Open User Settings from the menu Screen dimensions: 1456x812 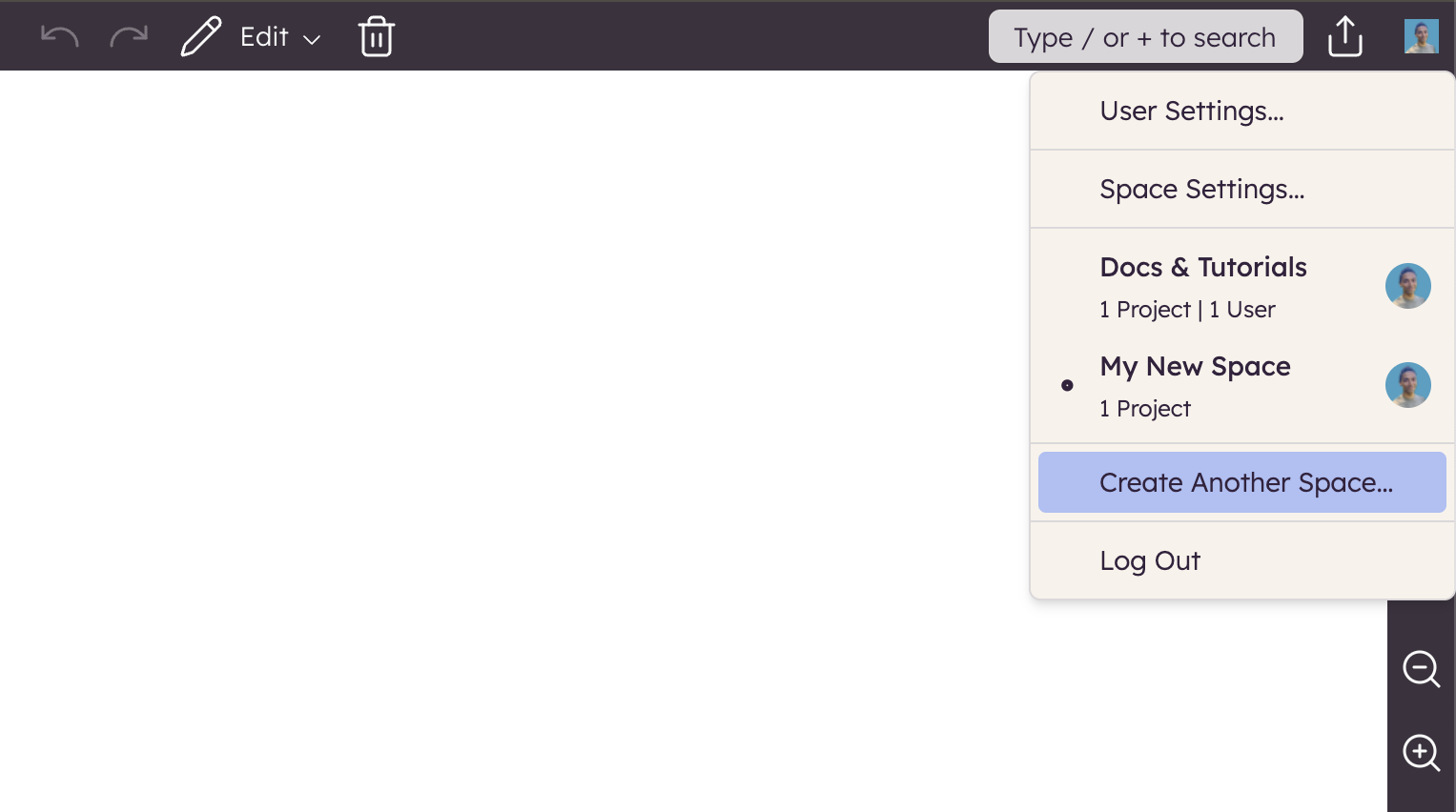pyautogui.click(x=1192, y=112)
